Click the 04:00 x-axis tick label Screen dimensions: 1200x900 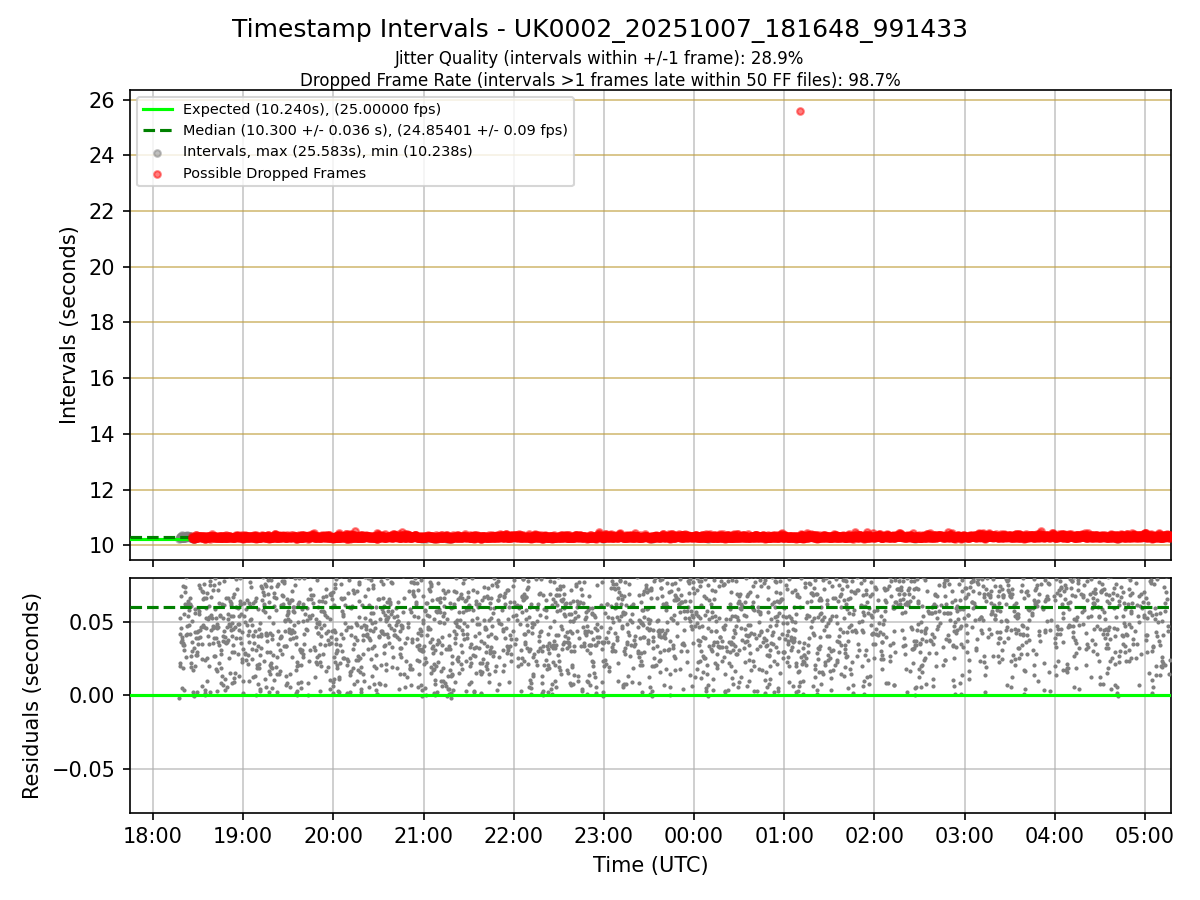1054,834
